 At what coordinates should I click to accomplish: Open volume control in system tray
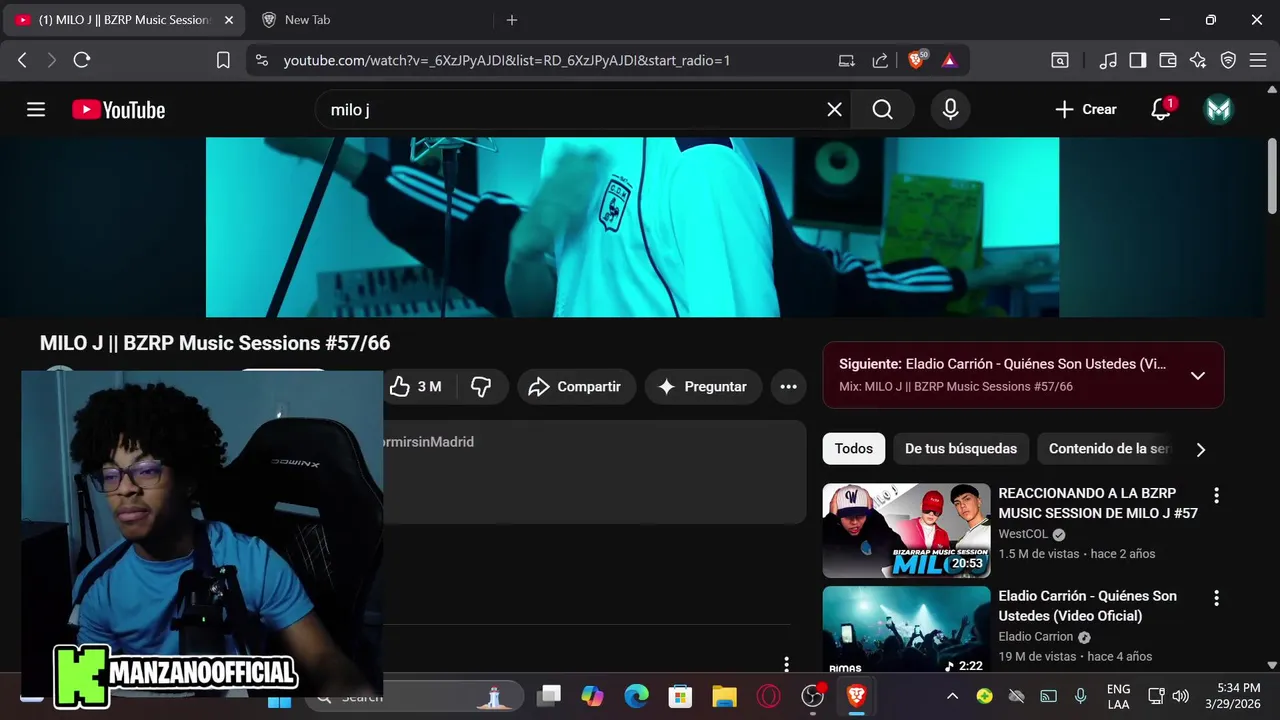click(x=1181, y=696)
